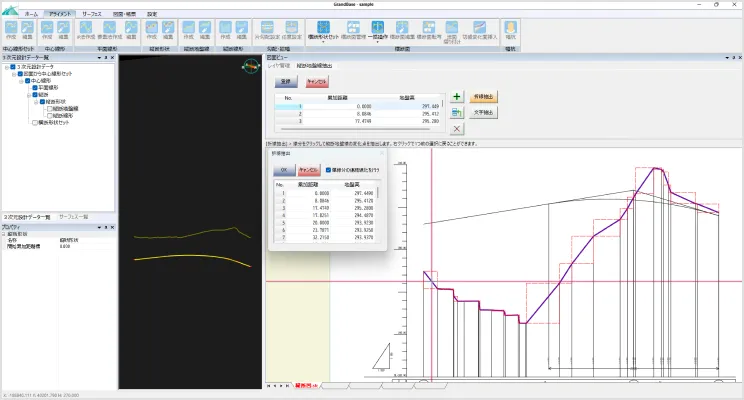
Task: Click 編集 in the 中心線形セット ribbon group
Action: (x=27, y=30)
